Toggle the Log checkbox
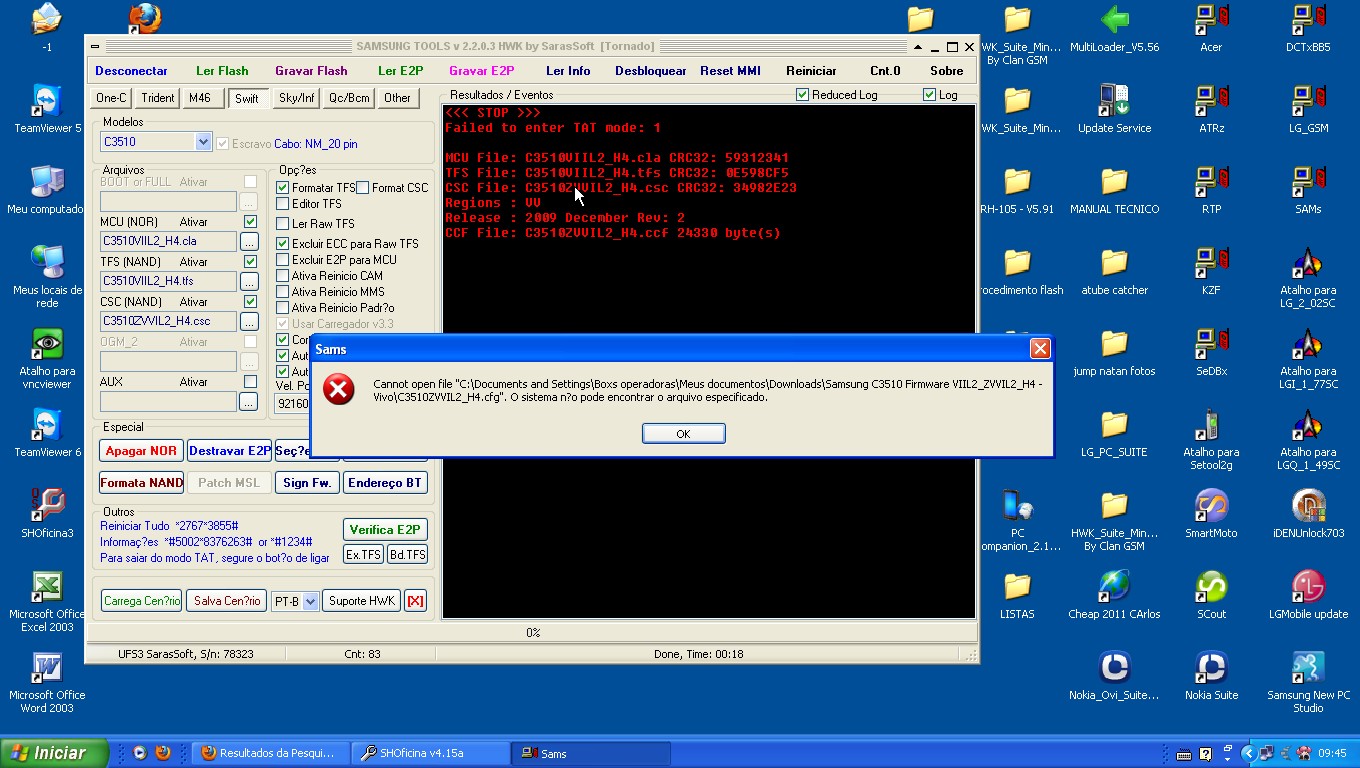This screenshot has width=1360, height=768. pos(929,95)
